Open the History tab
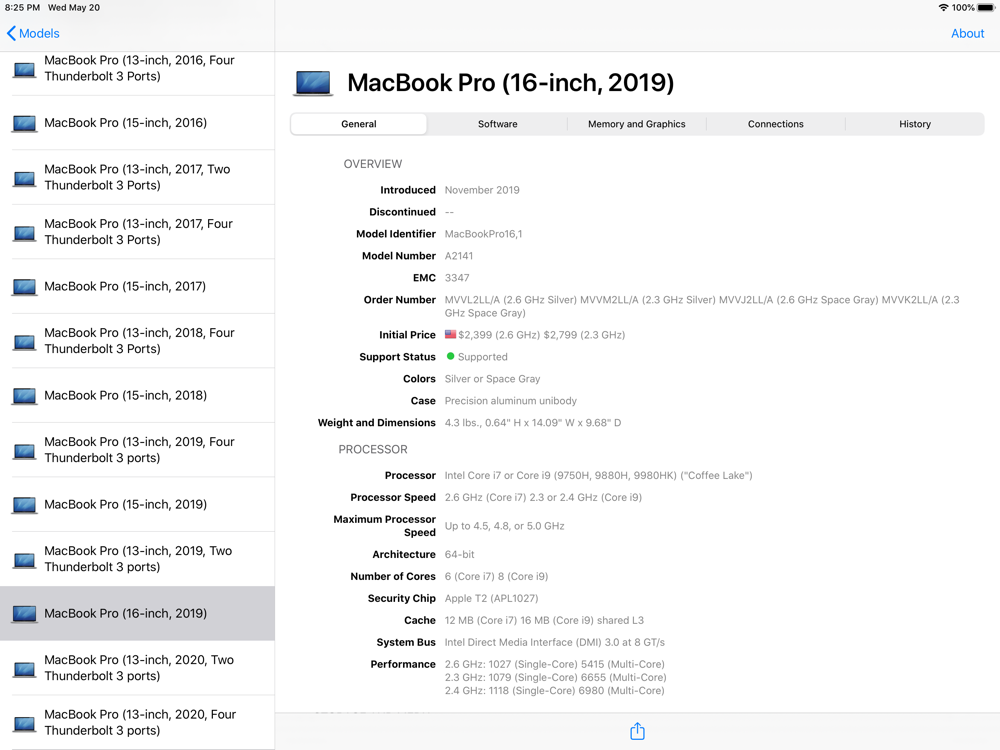This screenshot has width=1000, height=750. (x=915, y=124)
